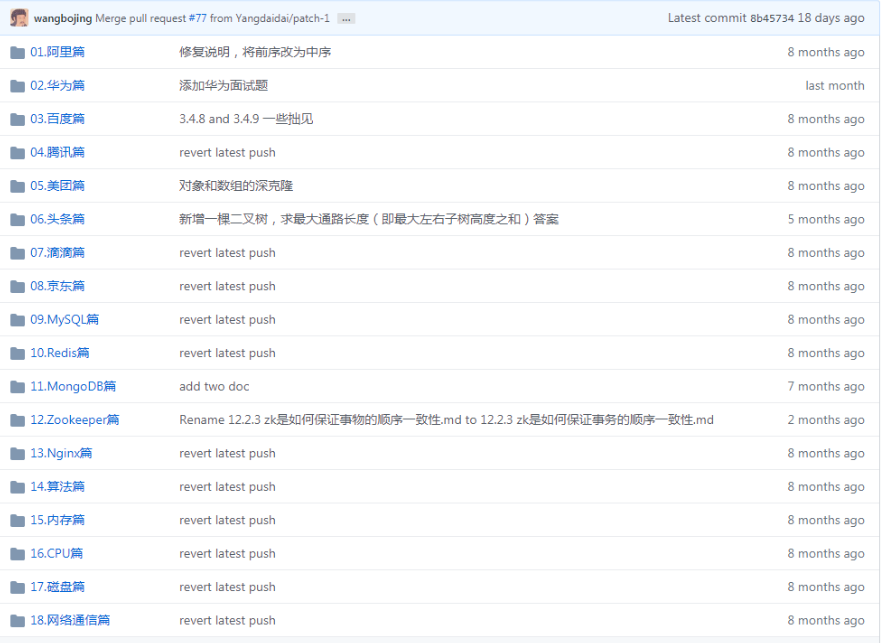Open the 01.阿里篇 folder link
This screenshot has width=881, height=643.
point(57,52)
